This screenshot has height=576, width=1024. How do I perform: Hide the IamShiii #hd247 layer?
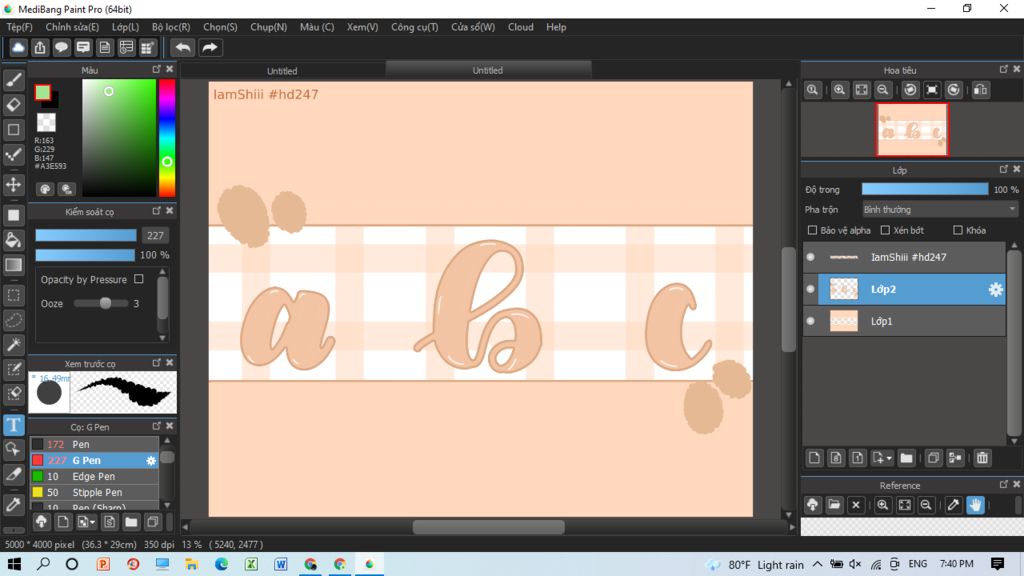point(810,257)
